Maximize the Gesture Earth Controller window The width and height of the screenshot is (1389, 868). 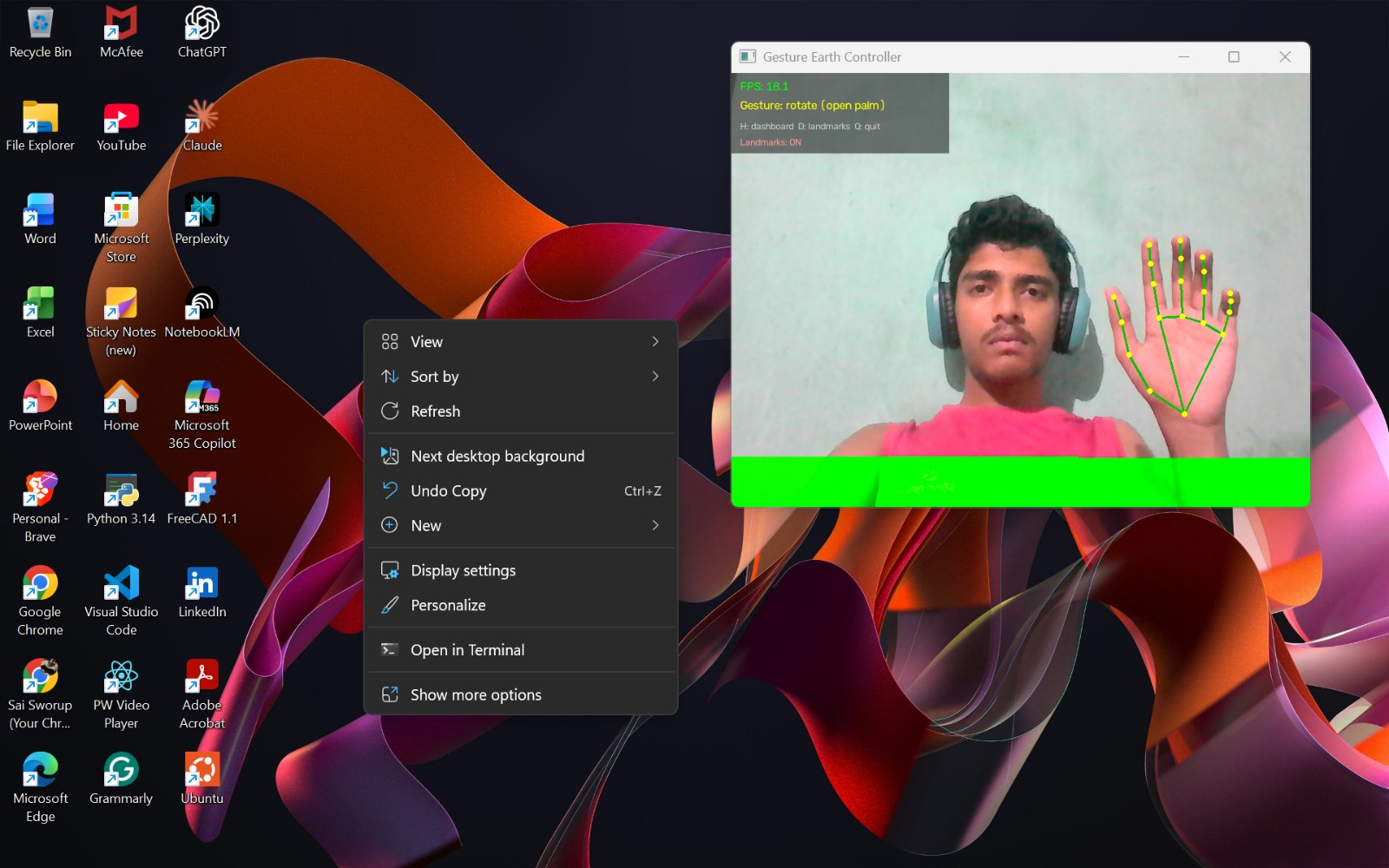(1234, 57)
